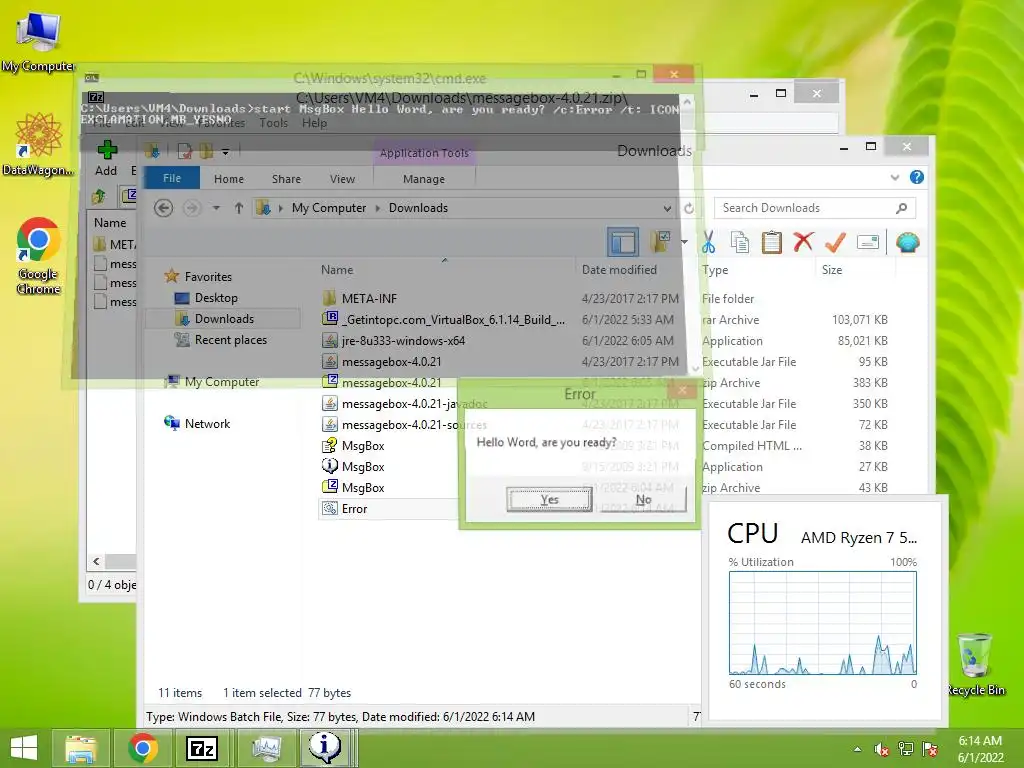Click New folder icon in quick access toolbar
Viewport: 1024px width, 768px height.
(206, 152)
